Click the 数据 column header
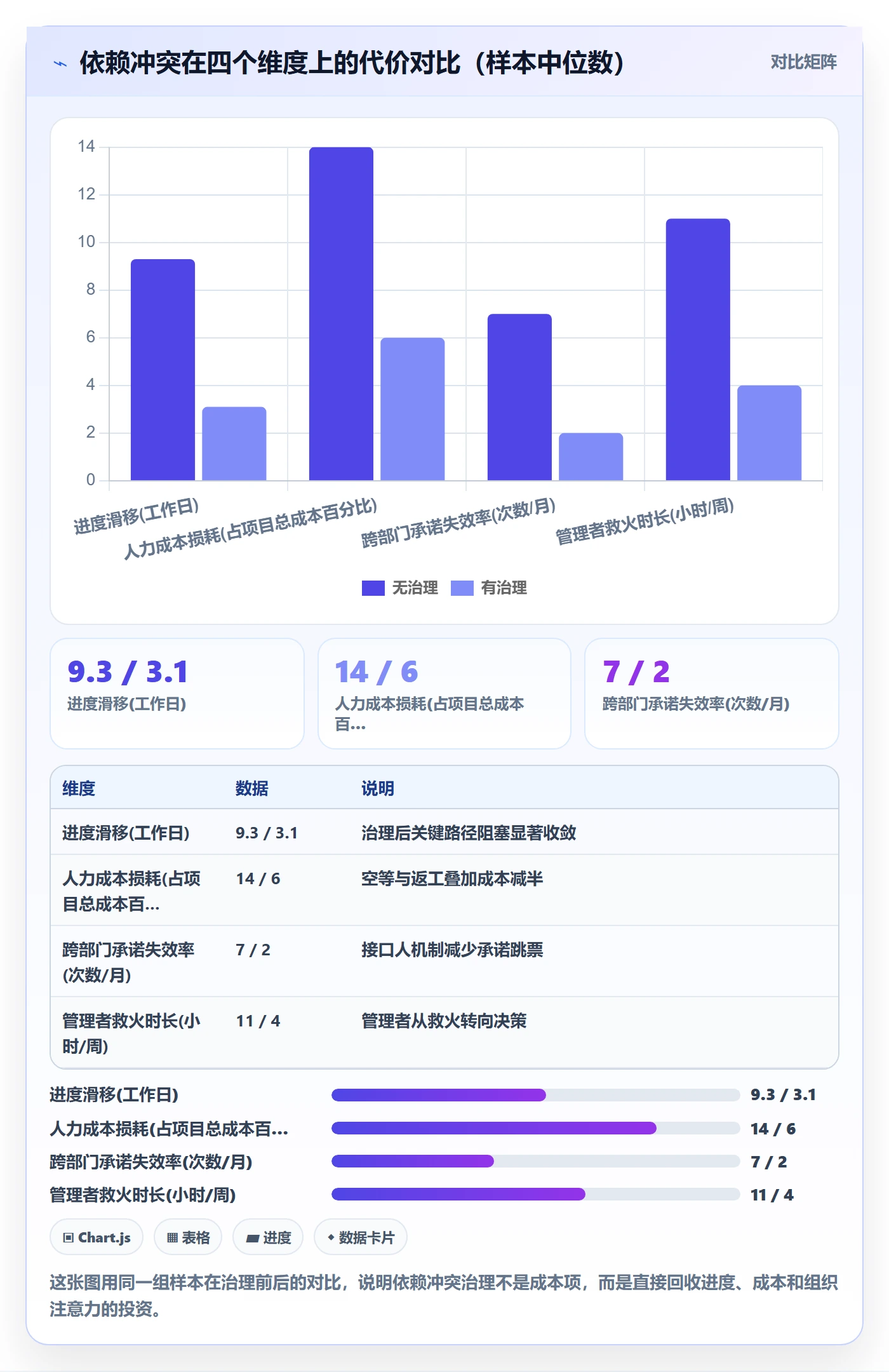889x1372 pixels. click(252, 788)
